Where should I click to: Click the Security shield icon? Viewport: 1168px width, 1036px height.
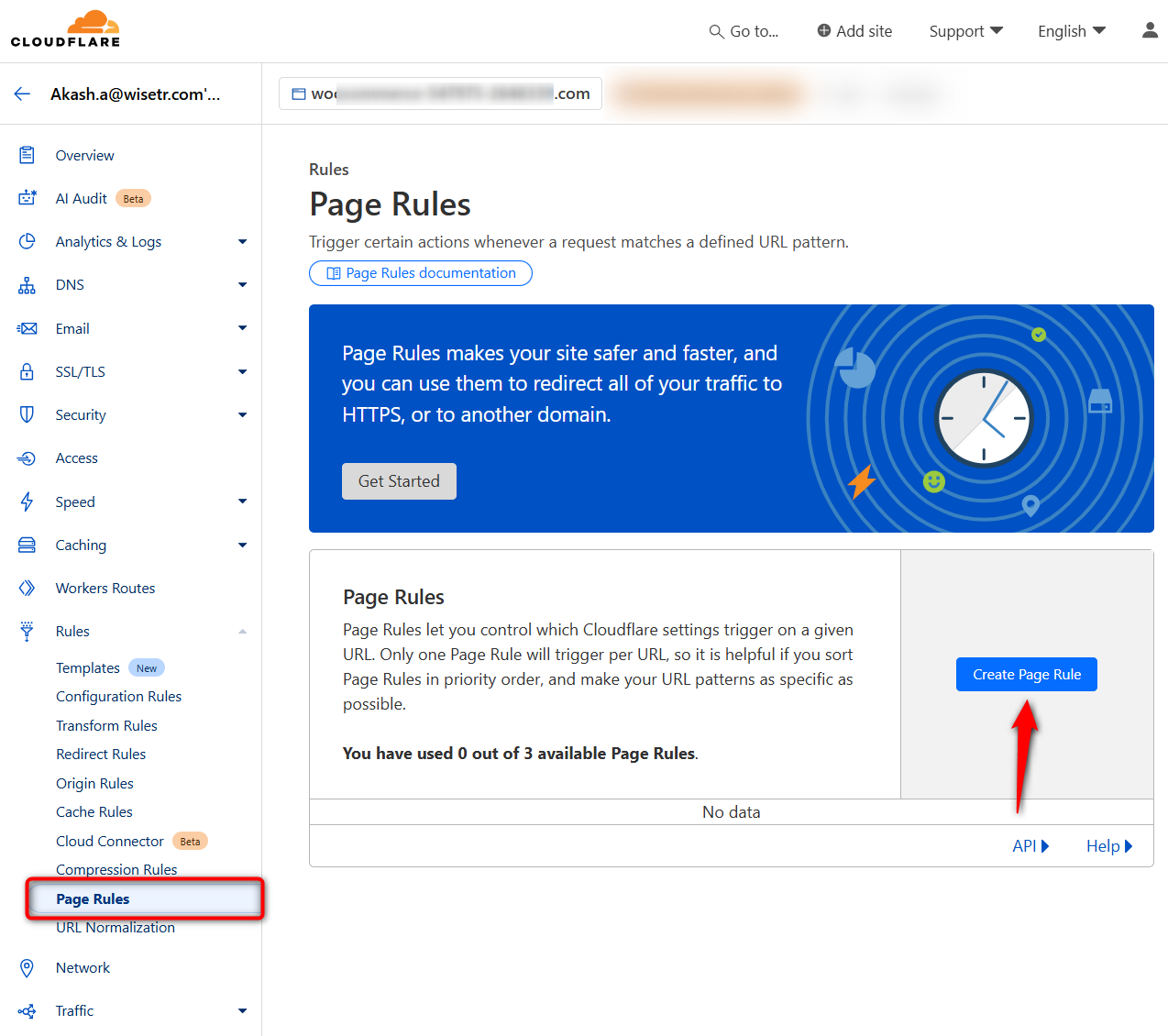(x=28, y=414)
